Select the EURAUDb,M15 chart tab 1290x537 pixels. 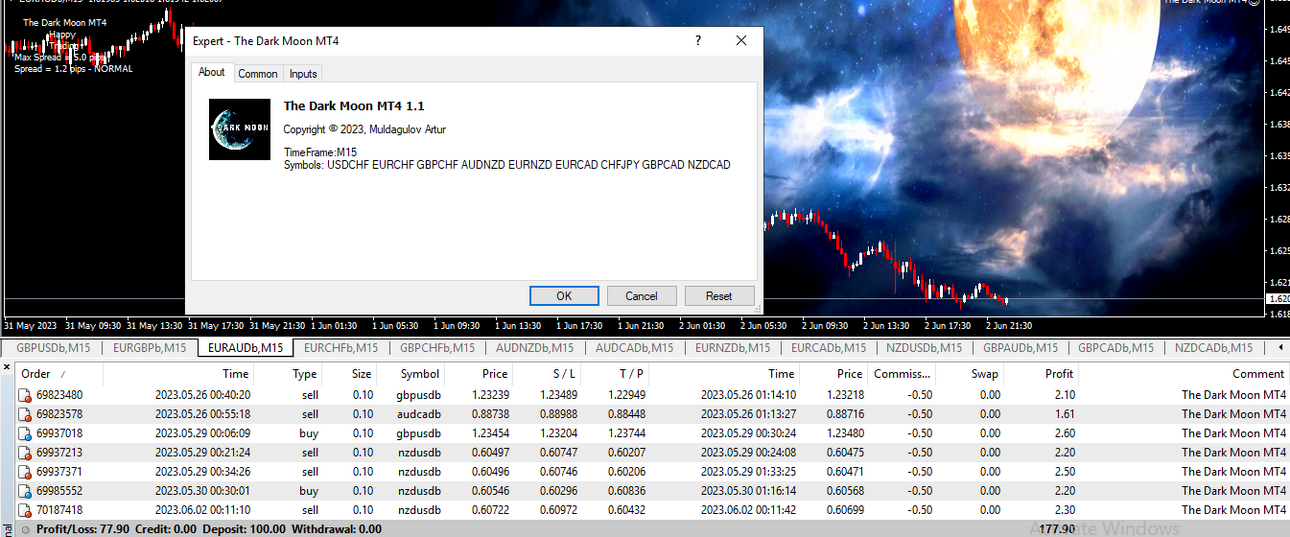click(x=245, y=348)
